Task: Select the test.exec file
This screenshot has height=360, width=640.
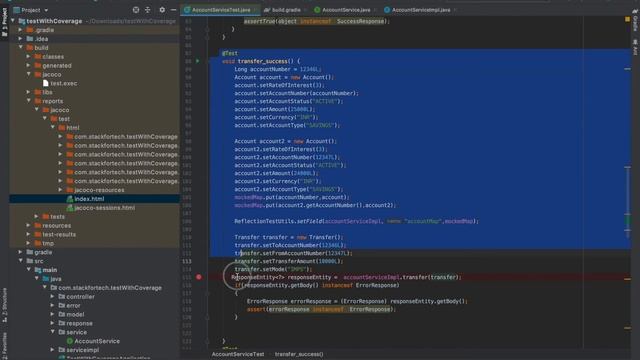Action: click(x=60, y=83)
